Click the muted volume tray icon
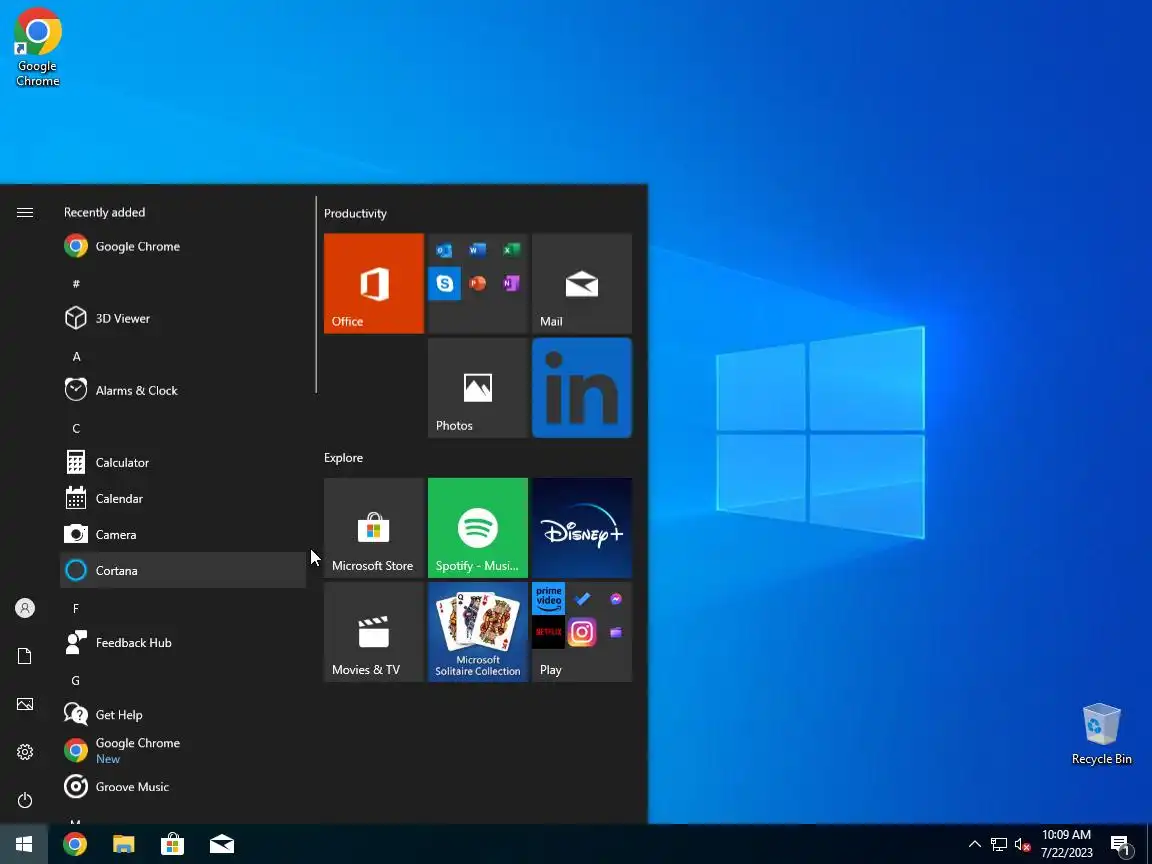Viewport: 1152px width, 864px height. [x=1022, y=844]
